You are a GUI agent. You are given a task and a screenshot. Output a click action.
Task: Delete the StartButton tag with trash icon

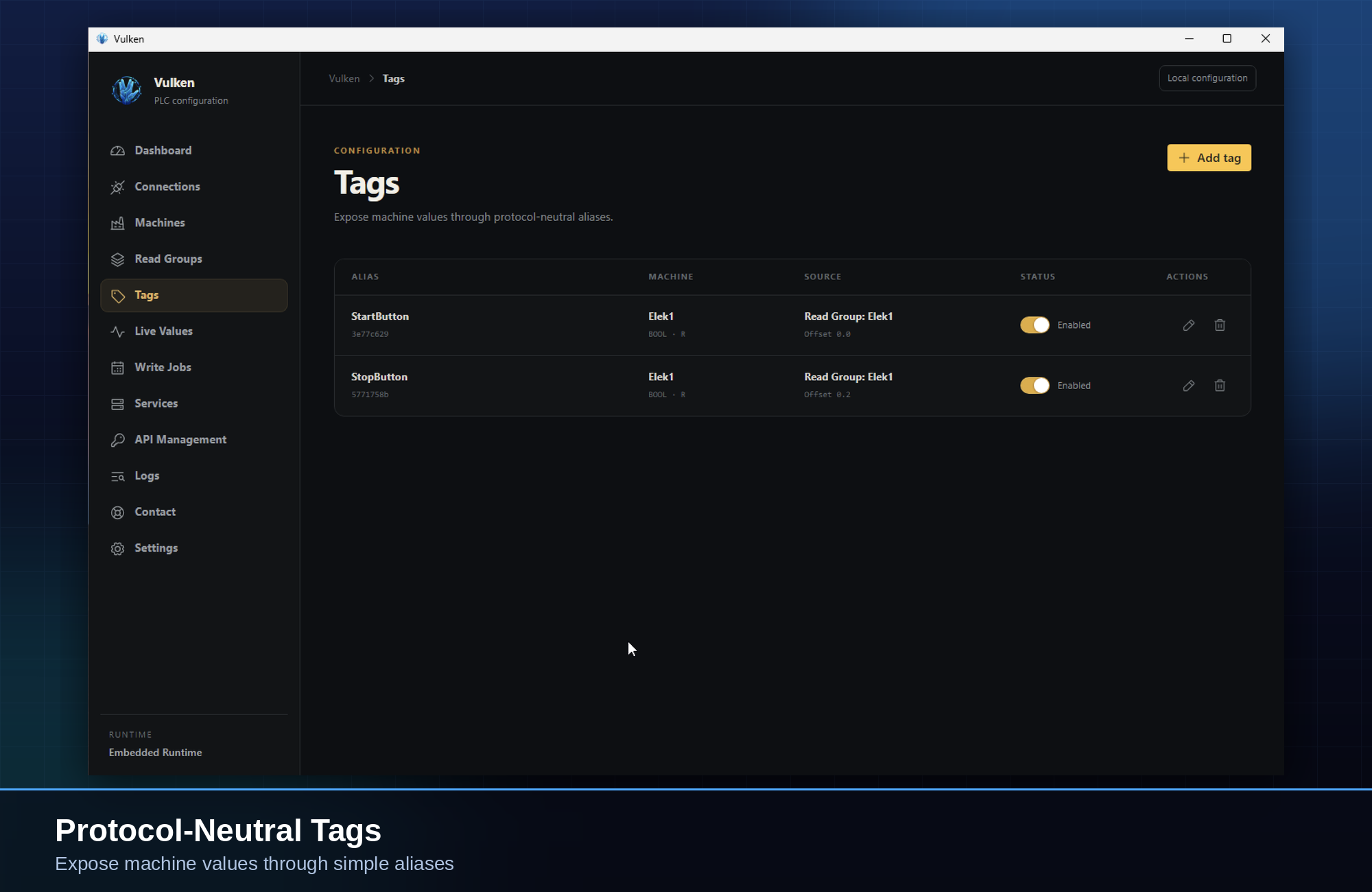click(1220, 325)
